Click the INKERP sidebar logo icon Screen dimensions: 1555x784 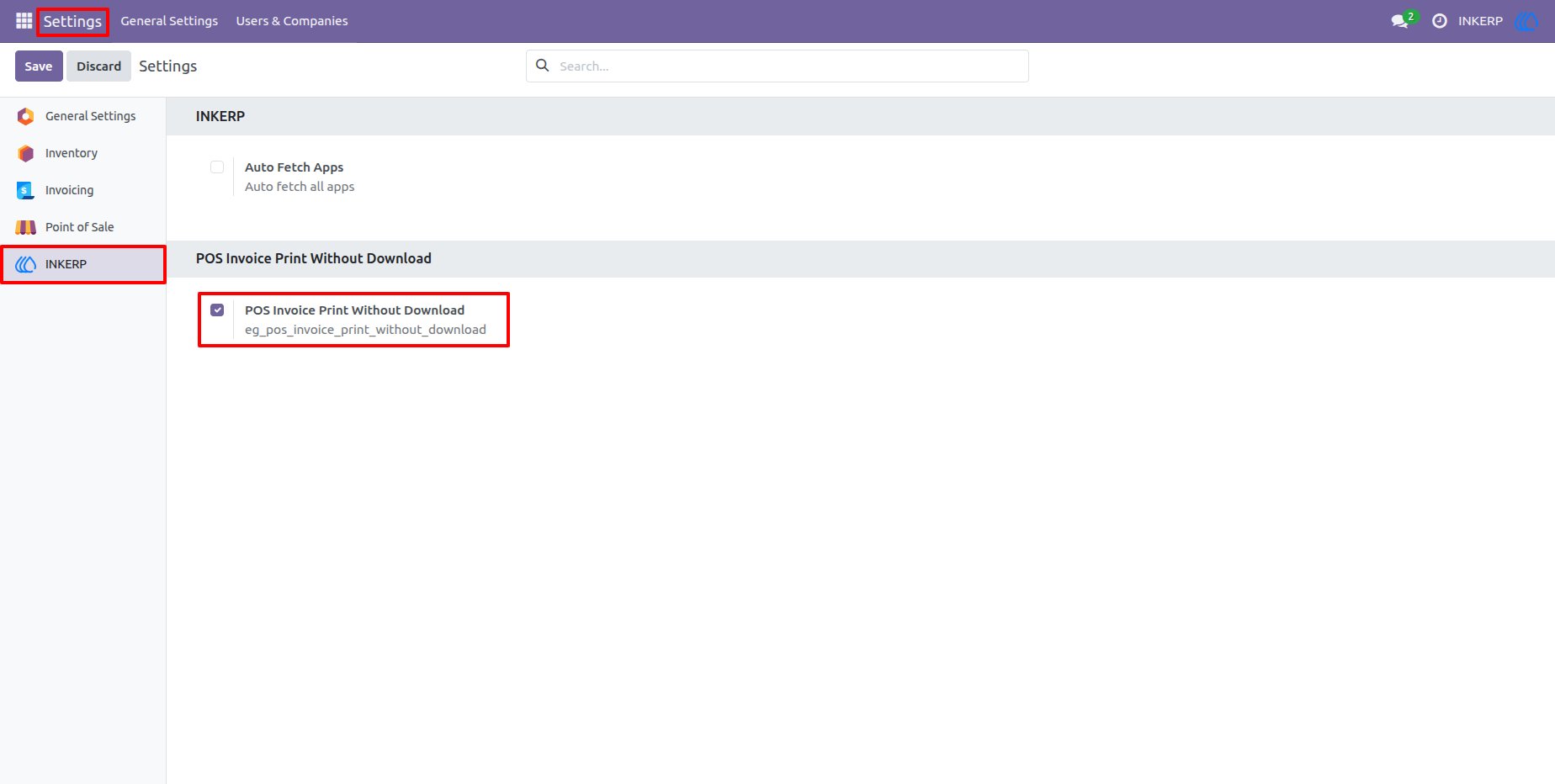[x=26, y=264]
